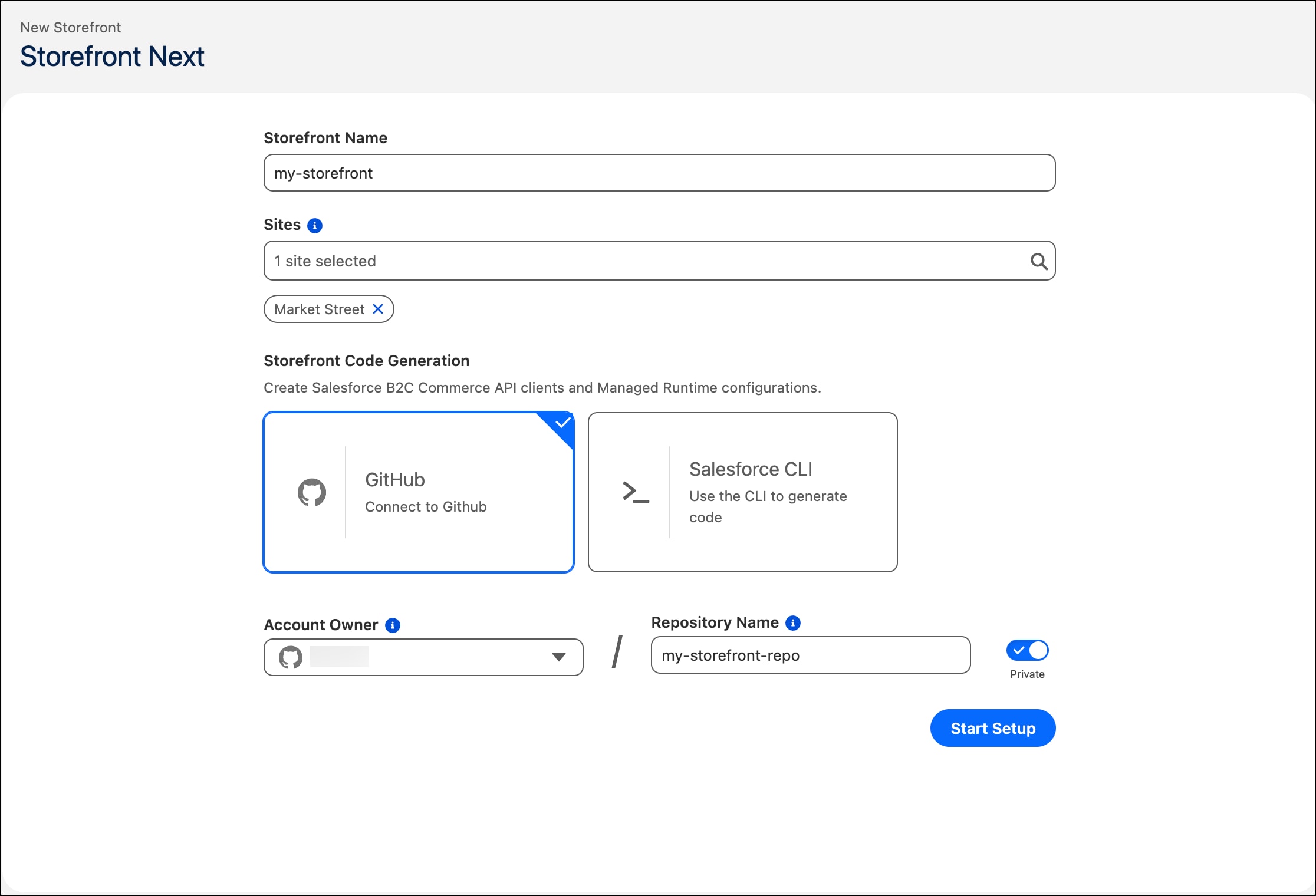The height and width of the screenshot is (896, 1316).
Task: Click the Salesforce CLI terminal prompt icon
Action: (636, 492)
